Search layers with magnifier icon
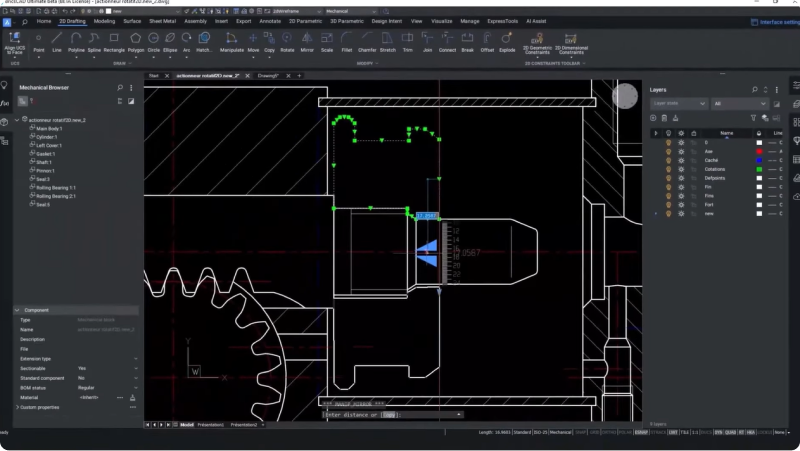This screenshot has height=451, width=800. coord(755,90)
